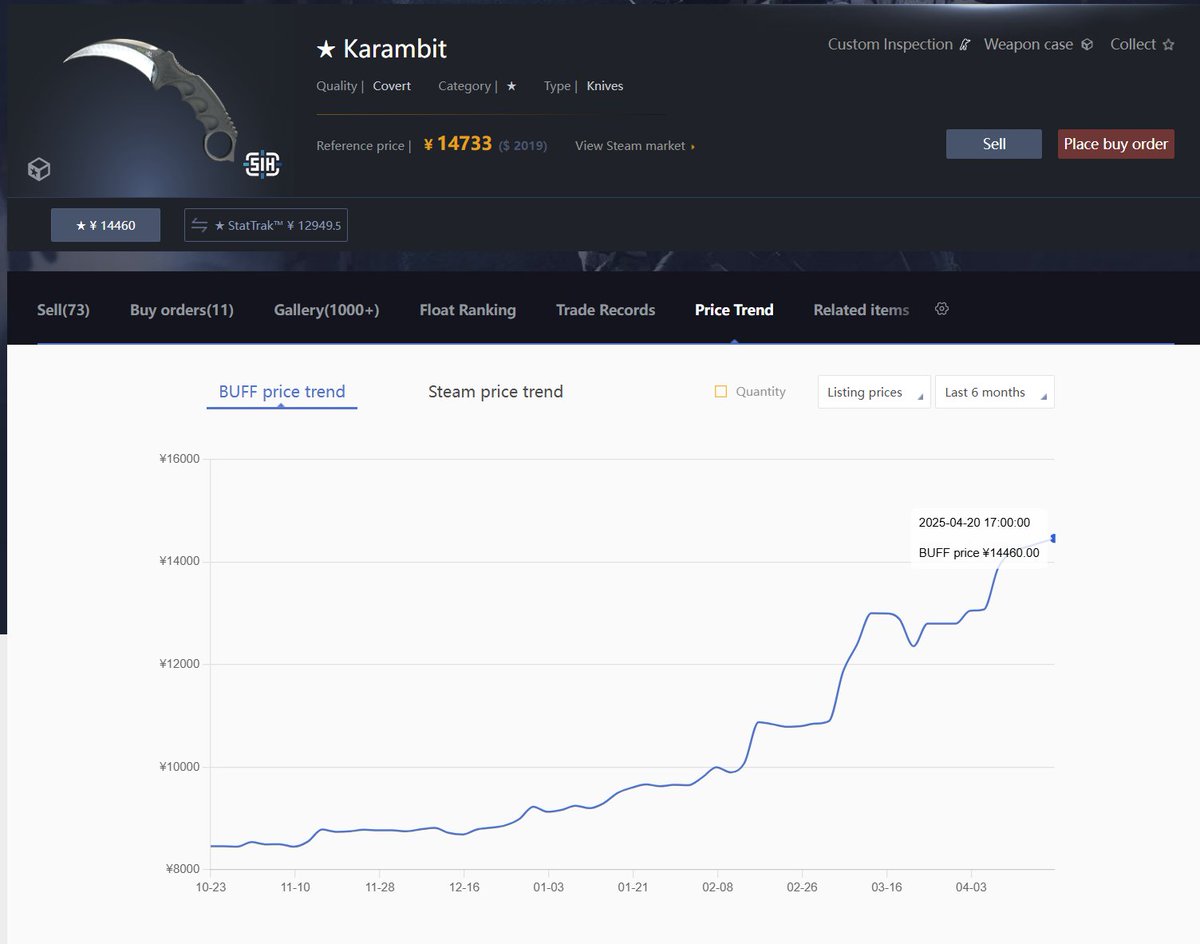Open the Last 6 months dropdown
The image size is (1200, 944).
coord(994,392)
